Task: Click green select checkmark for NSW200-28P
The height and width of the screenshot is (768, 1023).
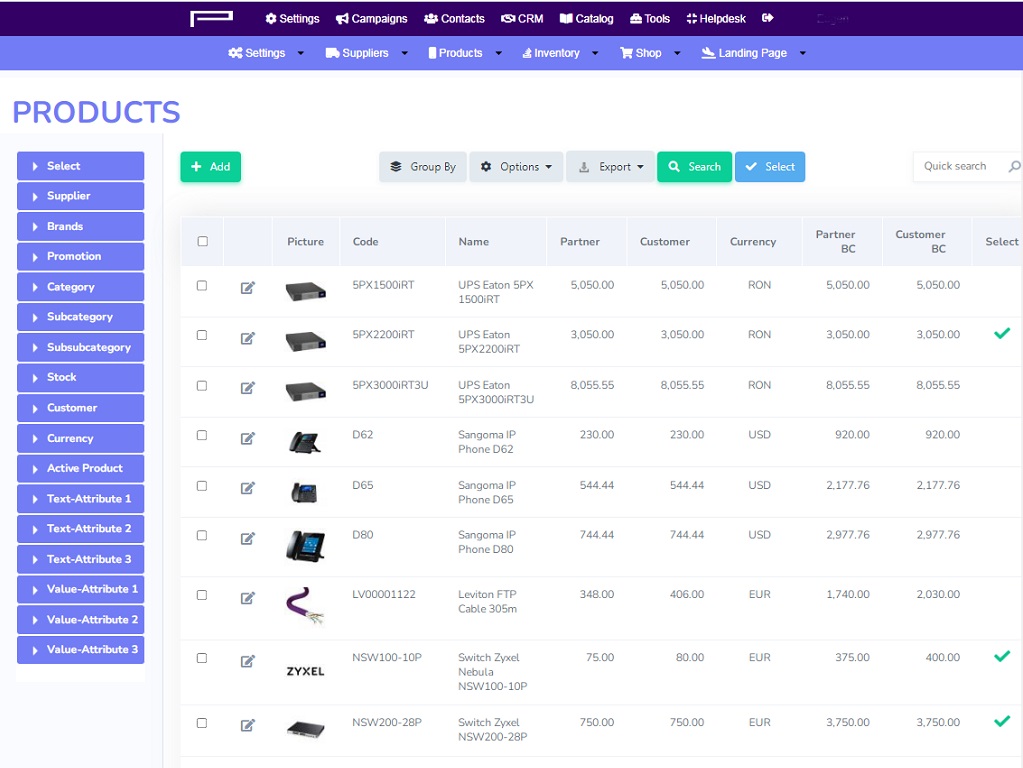Action: pyautogui.click(x=1001, y=721)
